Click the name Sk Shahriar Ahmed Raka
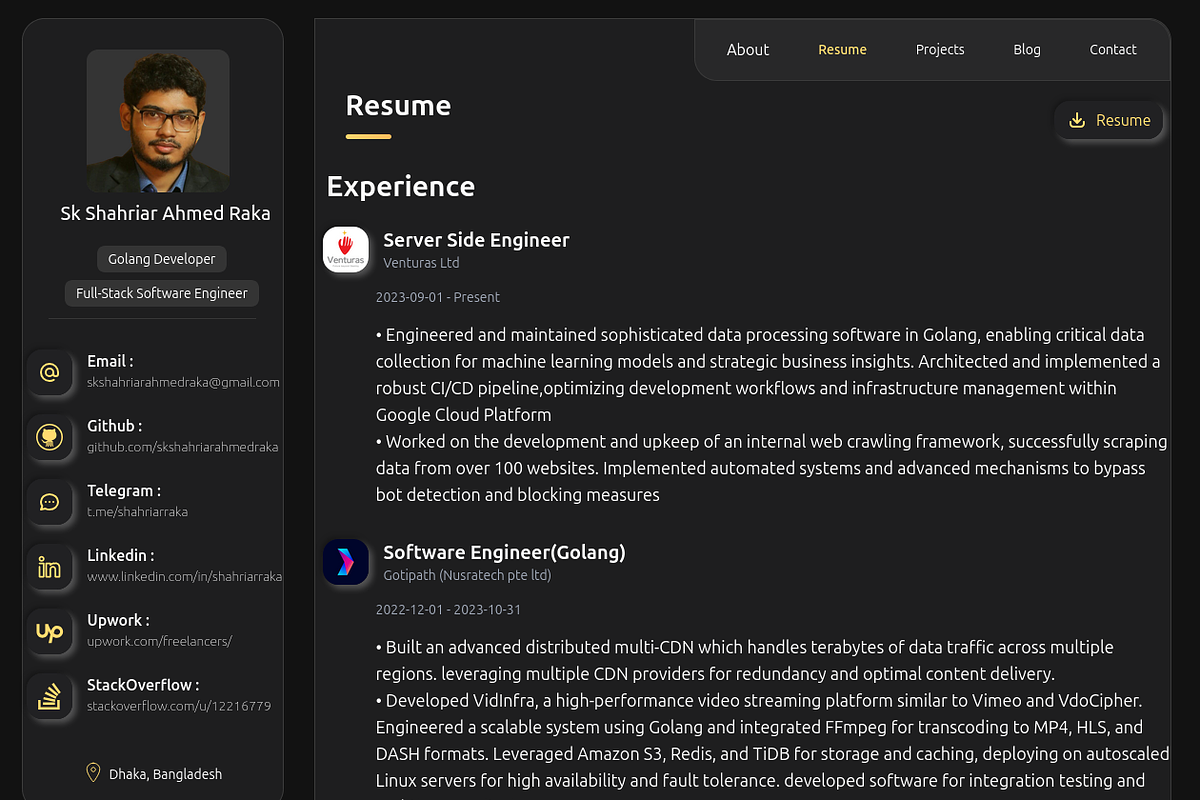1200x800 pixels. click(165, 213)
